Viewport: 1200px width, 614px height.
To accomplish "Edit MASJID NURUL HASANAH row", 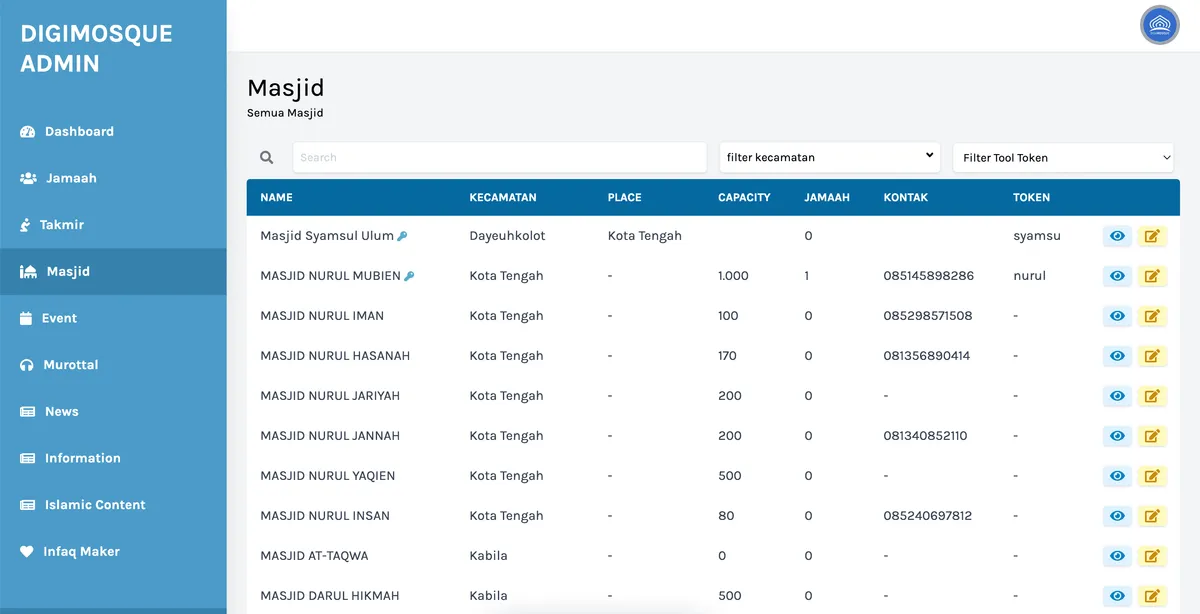I will (1152, 356).
